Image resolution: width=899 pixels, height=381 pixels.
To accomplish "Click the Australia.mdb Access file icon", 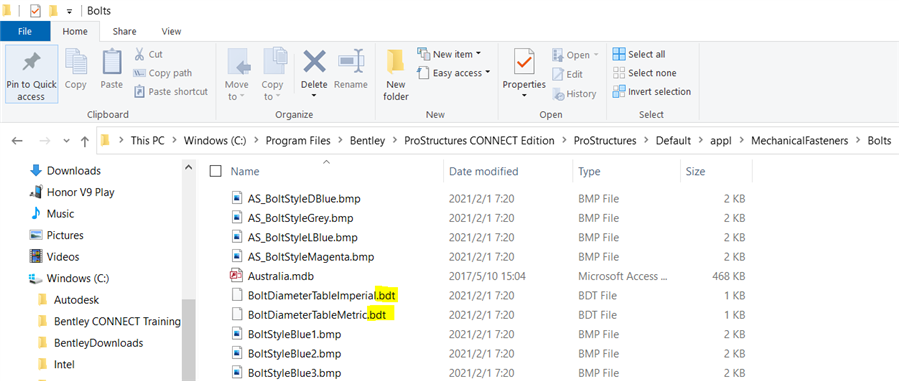I will (237, 276).
